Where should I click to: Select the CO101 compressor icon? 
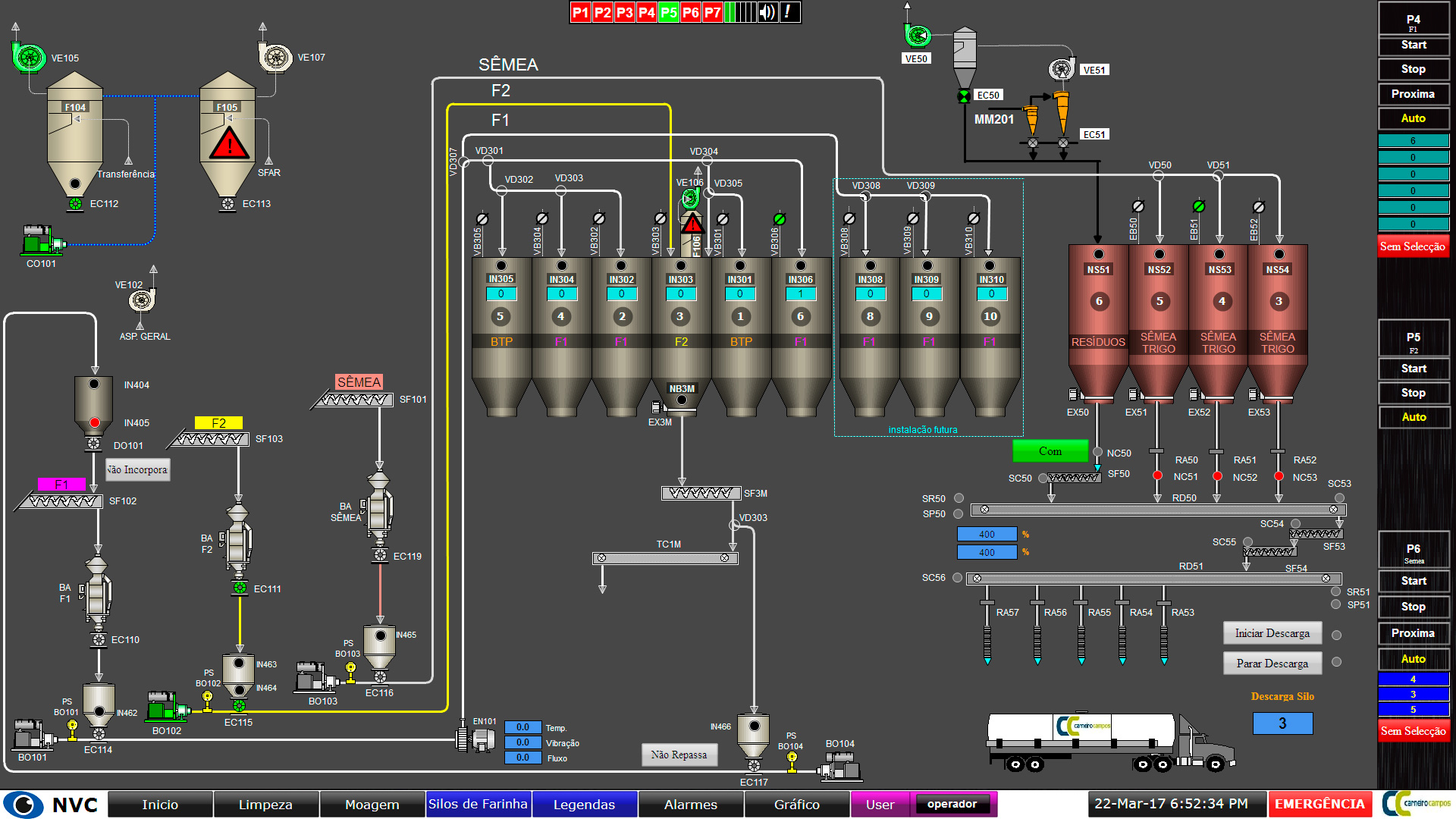pyautogui.click(x=42, y=240)
